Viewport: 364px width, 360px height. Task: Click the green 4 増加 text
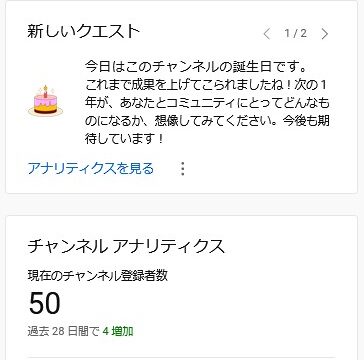(x=118, y=331)
